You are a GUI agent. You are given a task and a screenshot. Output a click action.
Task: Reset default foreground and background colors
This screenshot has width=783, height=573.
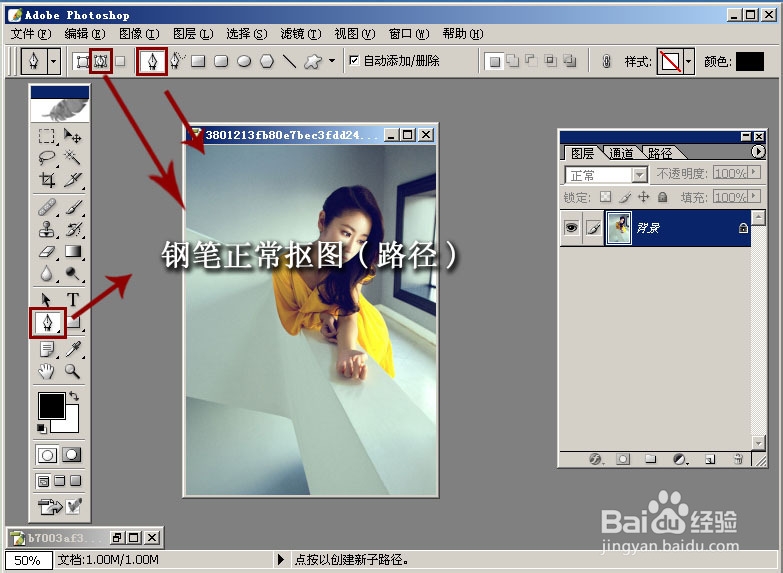[x=42, y=428]
